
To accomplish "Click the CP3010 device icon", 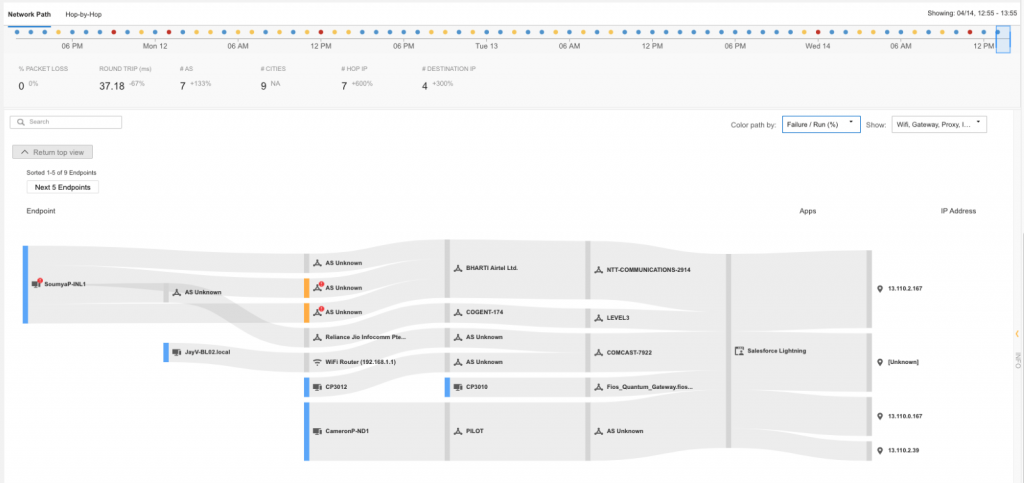I will [458, 386].
